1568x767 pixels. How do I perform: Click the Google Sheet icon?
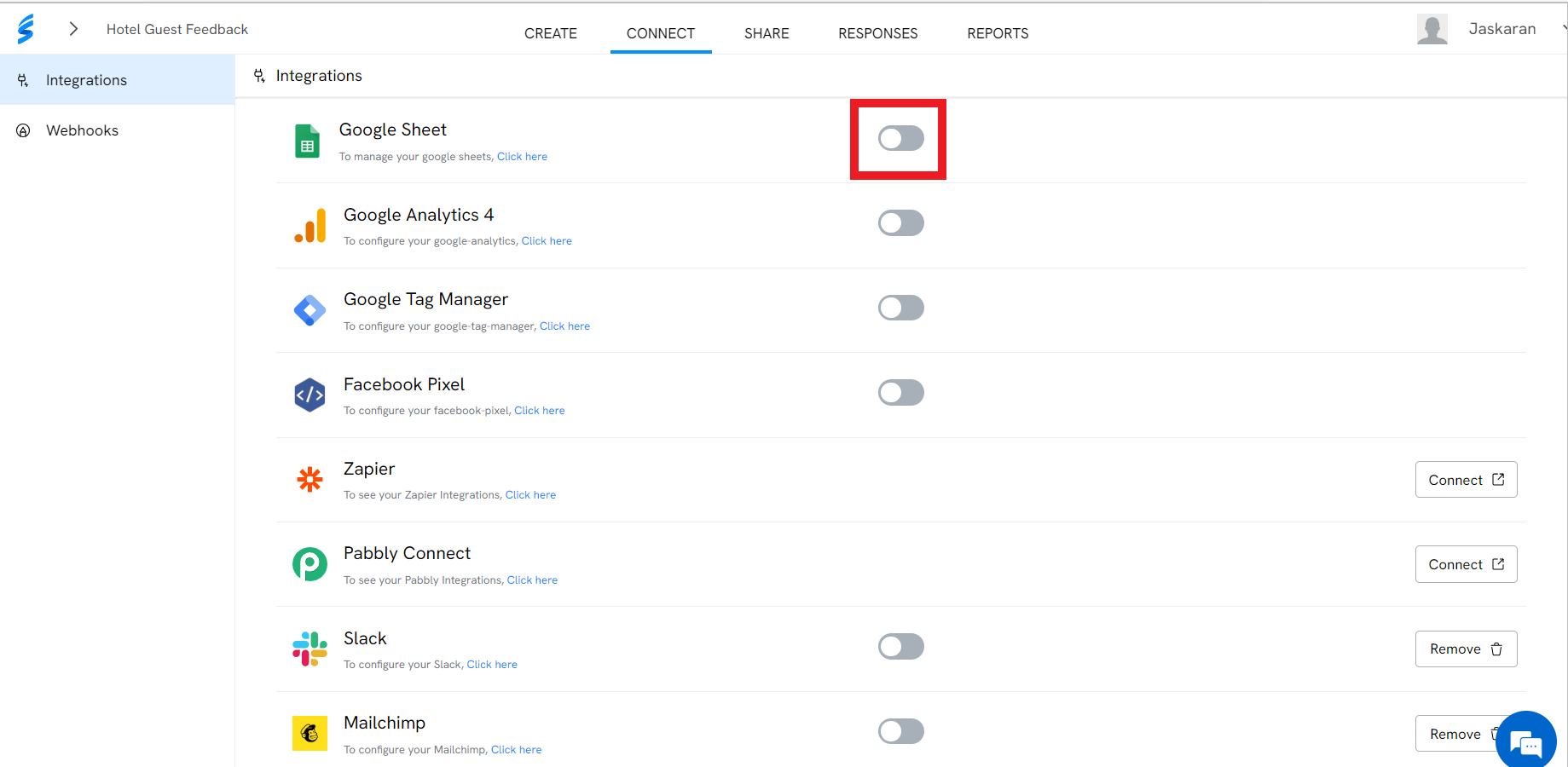click(307, 141)
